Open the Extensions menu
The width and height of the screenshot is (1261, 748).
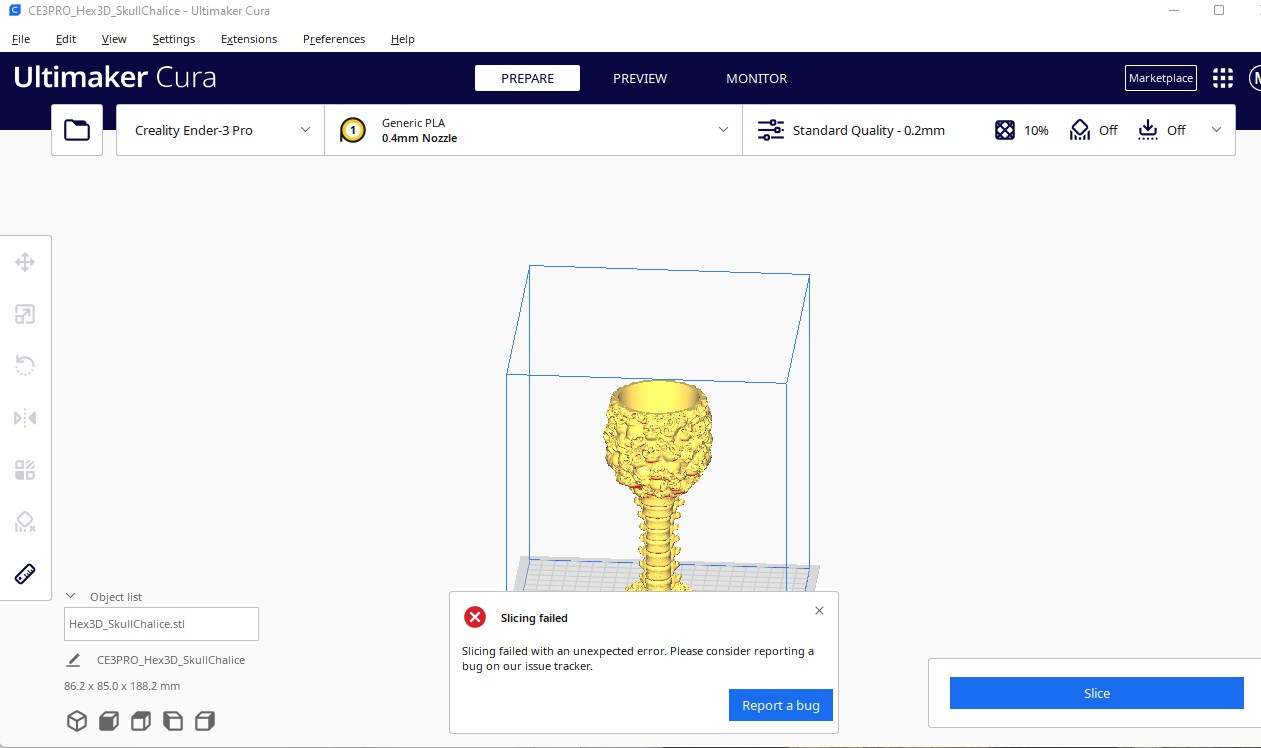(x=248, y=39)
